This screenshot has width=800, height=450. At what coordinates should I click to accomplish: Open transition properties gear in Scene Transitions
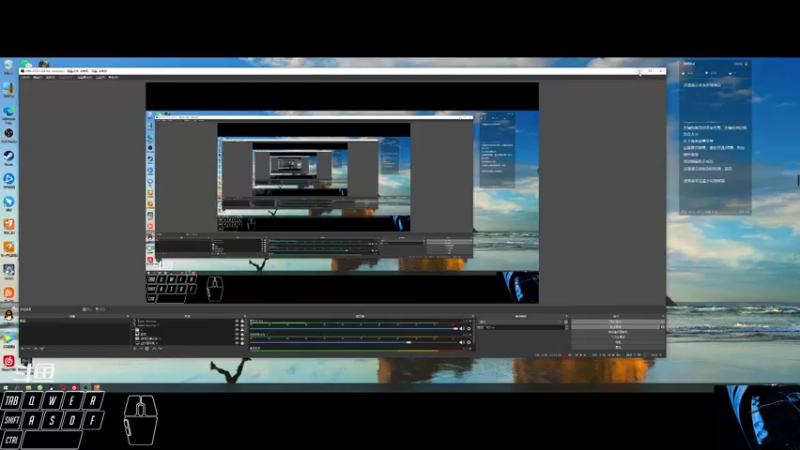(x=566, y=322)
